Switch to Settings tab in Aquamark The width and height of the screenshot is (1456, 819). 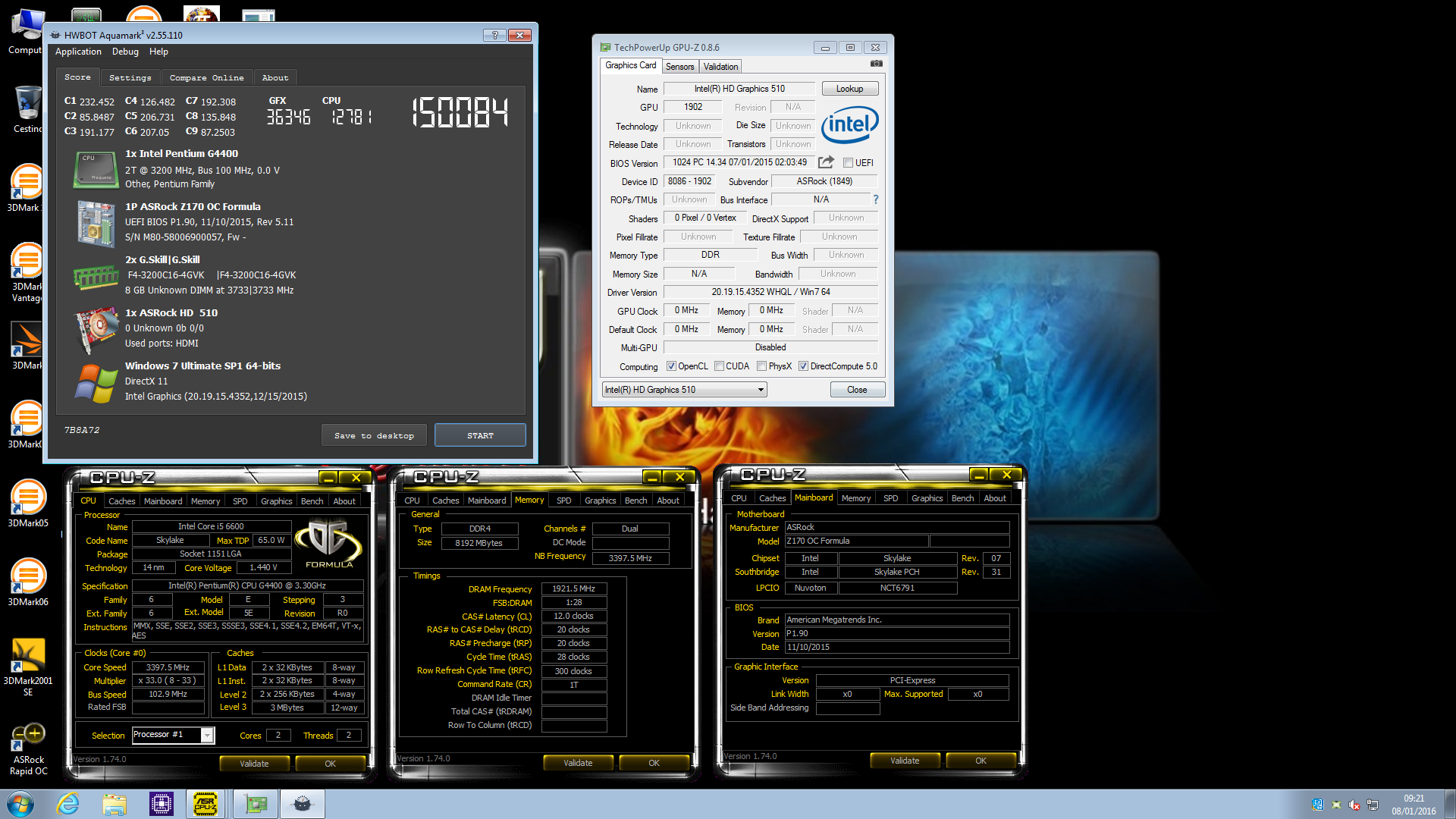pyautogui.click(x=130, y=77)
